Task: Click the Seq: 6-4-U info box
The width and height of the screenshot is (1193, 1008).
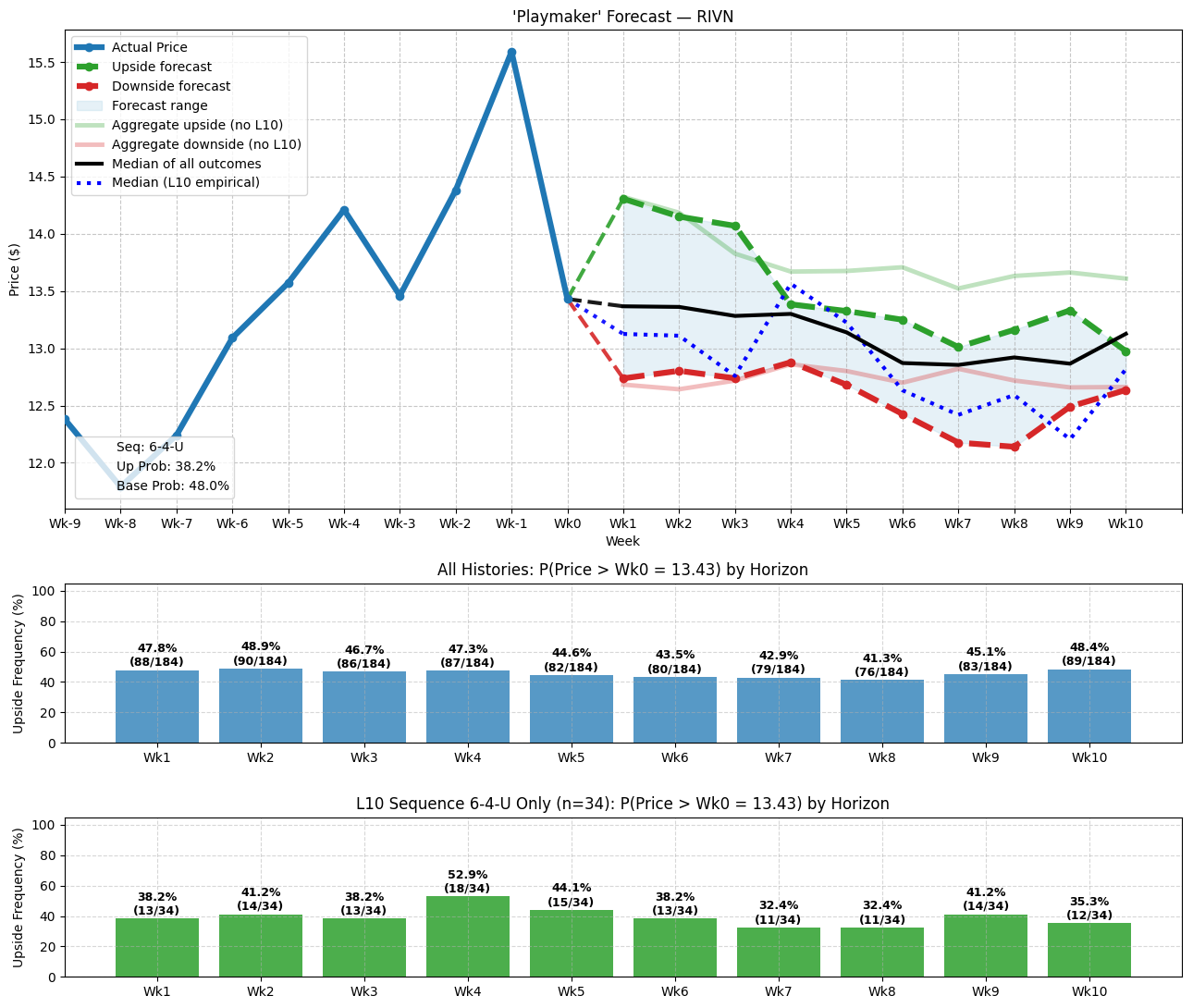Action: [x=154, y=467]
